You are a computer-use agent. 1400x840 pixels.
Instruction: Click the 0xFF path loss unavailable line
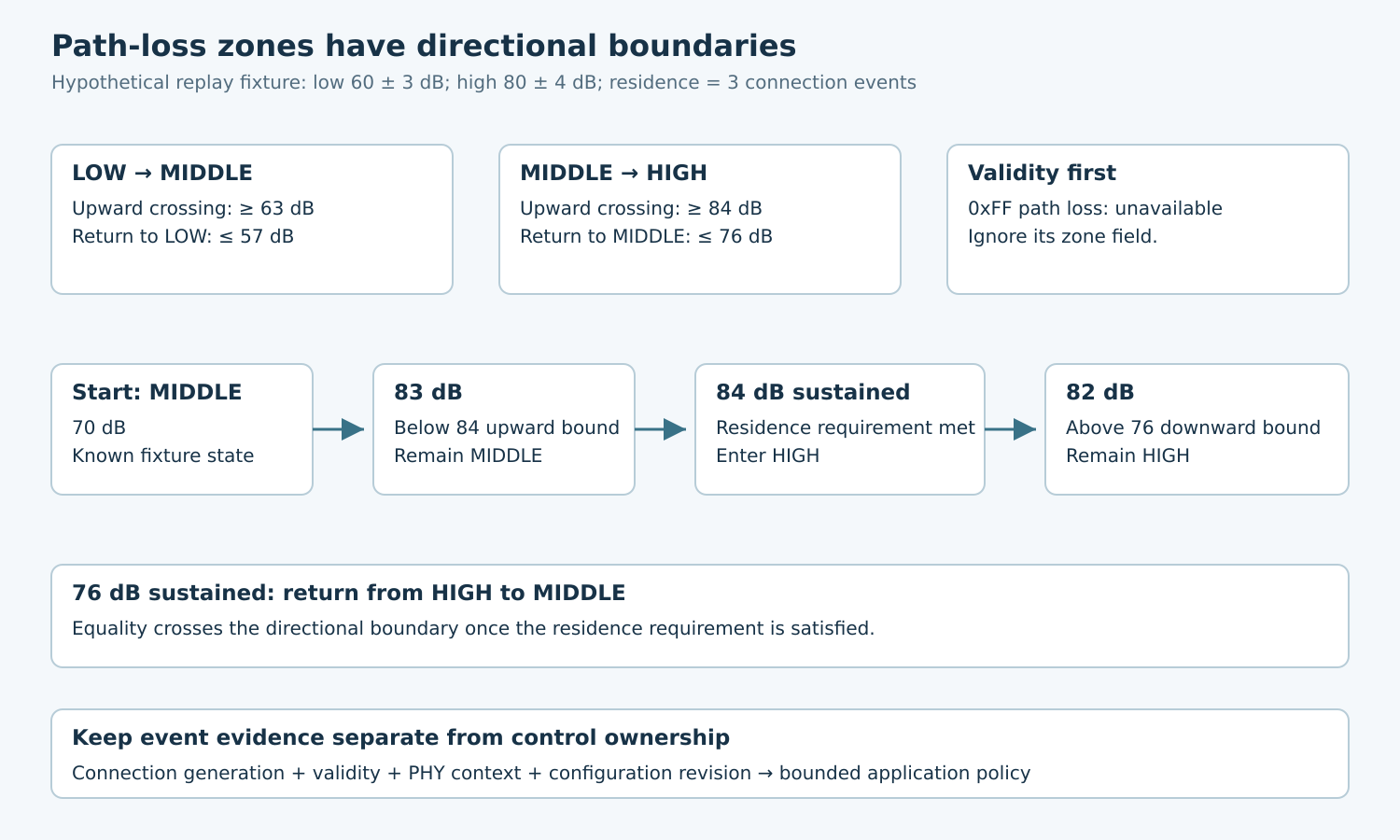[x=1095, y=208]
